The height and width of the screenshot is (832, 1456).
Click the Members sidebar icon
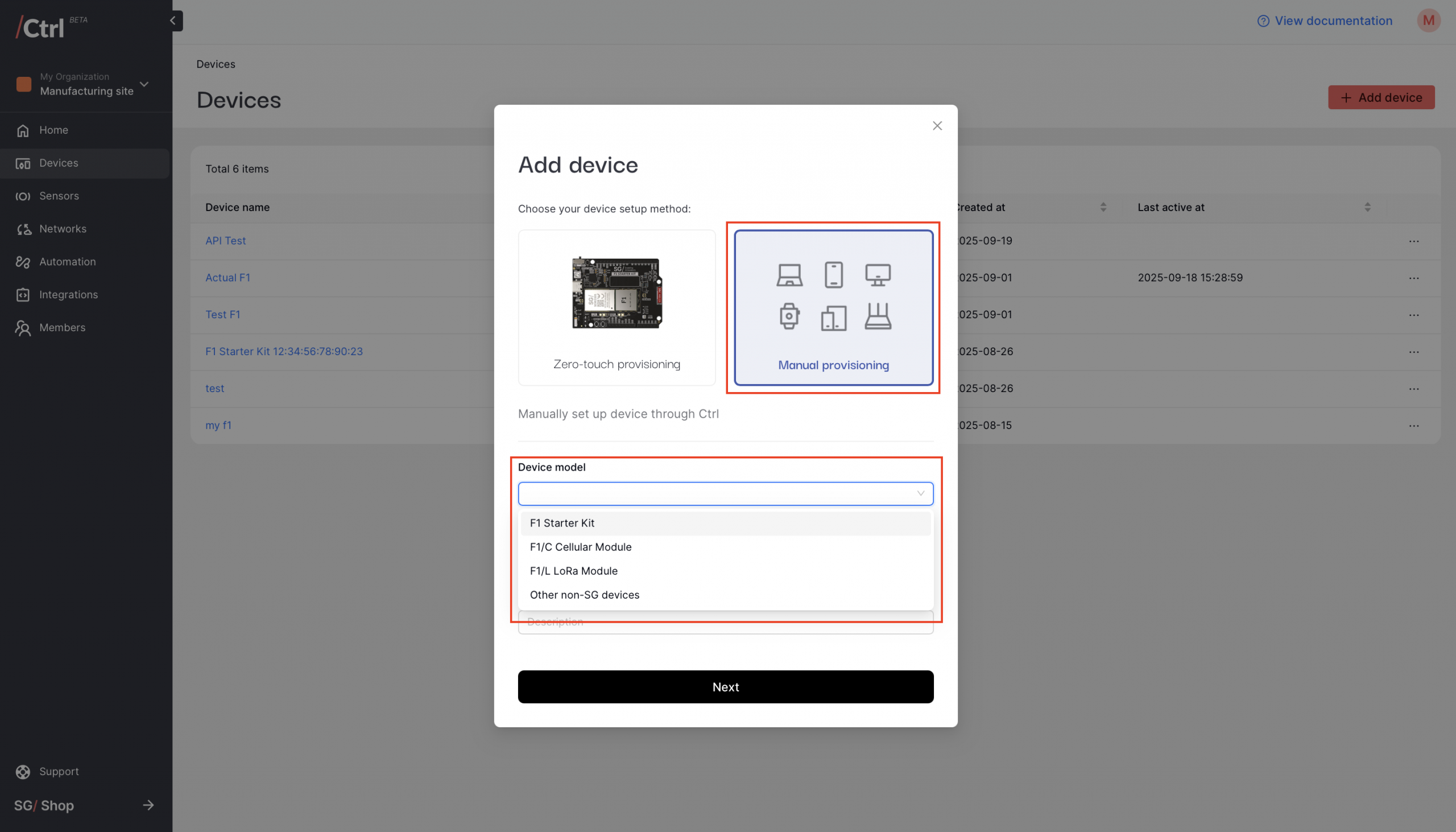(23, 328)
